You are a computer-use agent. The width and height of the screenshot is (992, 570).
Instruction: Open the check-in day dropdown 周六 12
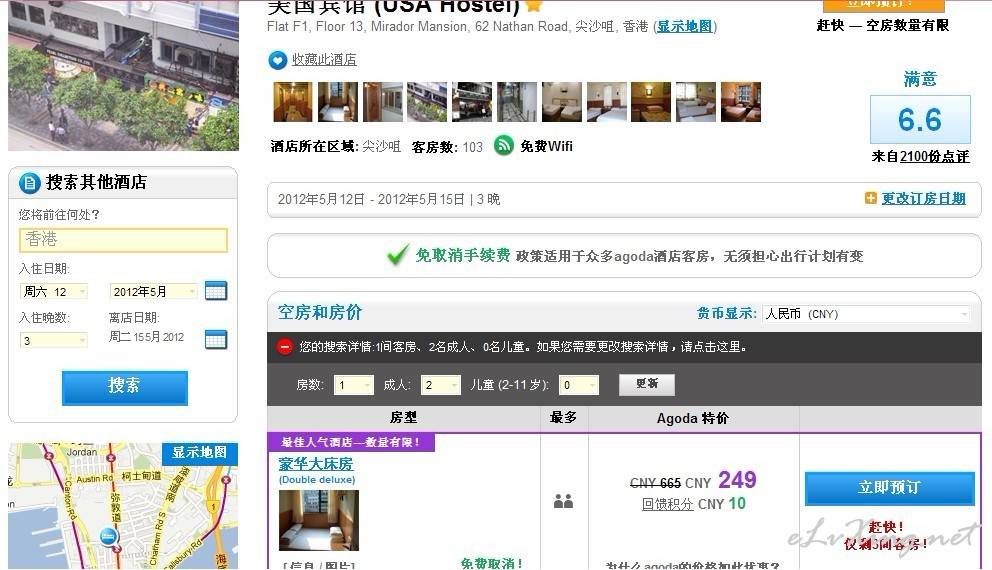point(54,291)
